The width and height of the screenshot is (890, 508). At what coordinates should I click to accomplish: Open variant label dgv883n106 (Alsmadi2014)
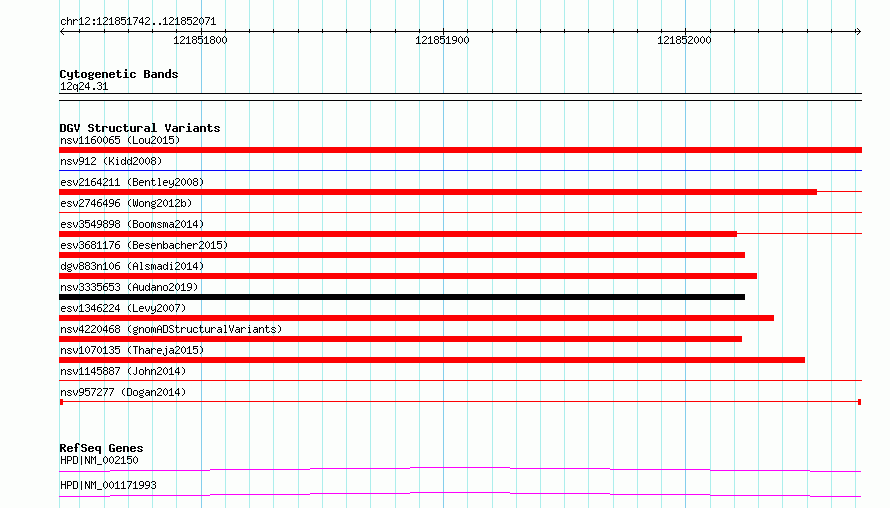132,266
